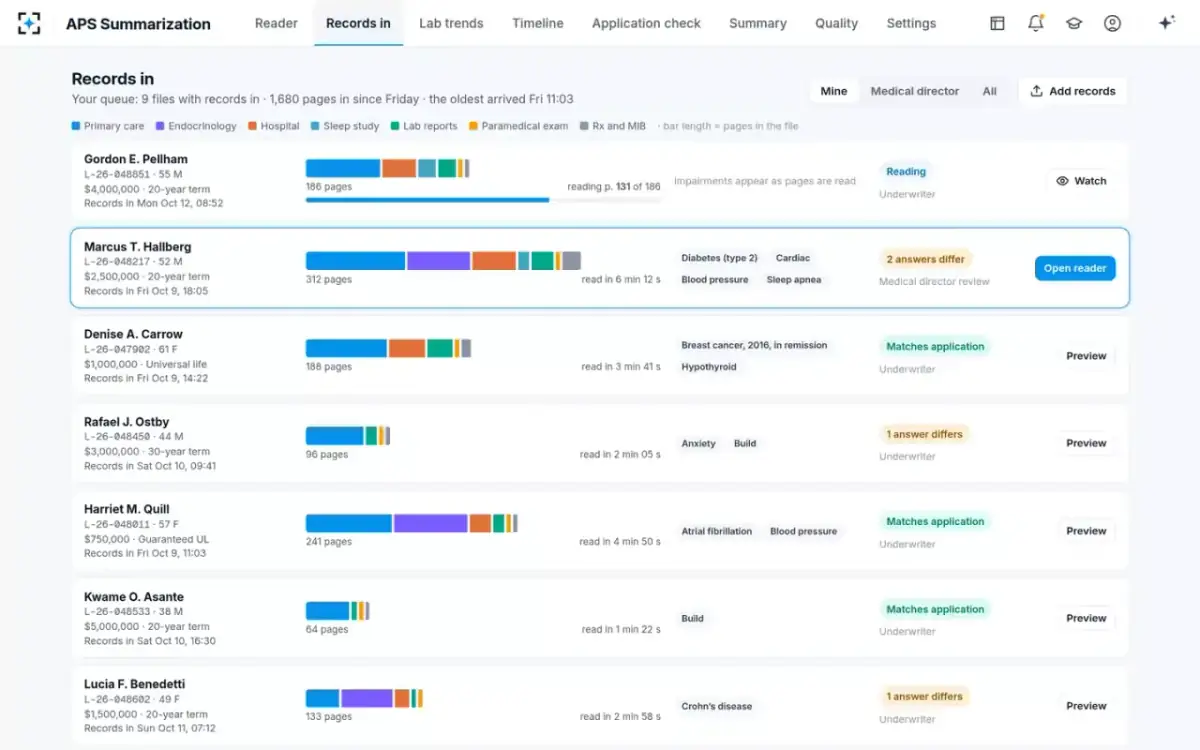Open the Settings tab
The height and width of the screenshot is (750, 1200).
pyautogui.click(x=911, y=23)
